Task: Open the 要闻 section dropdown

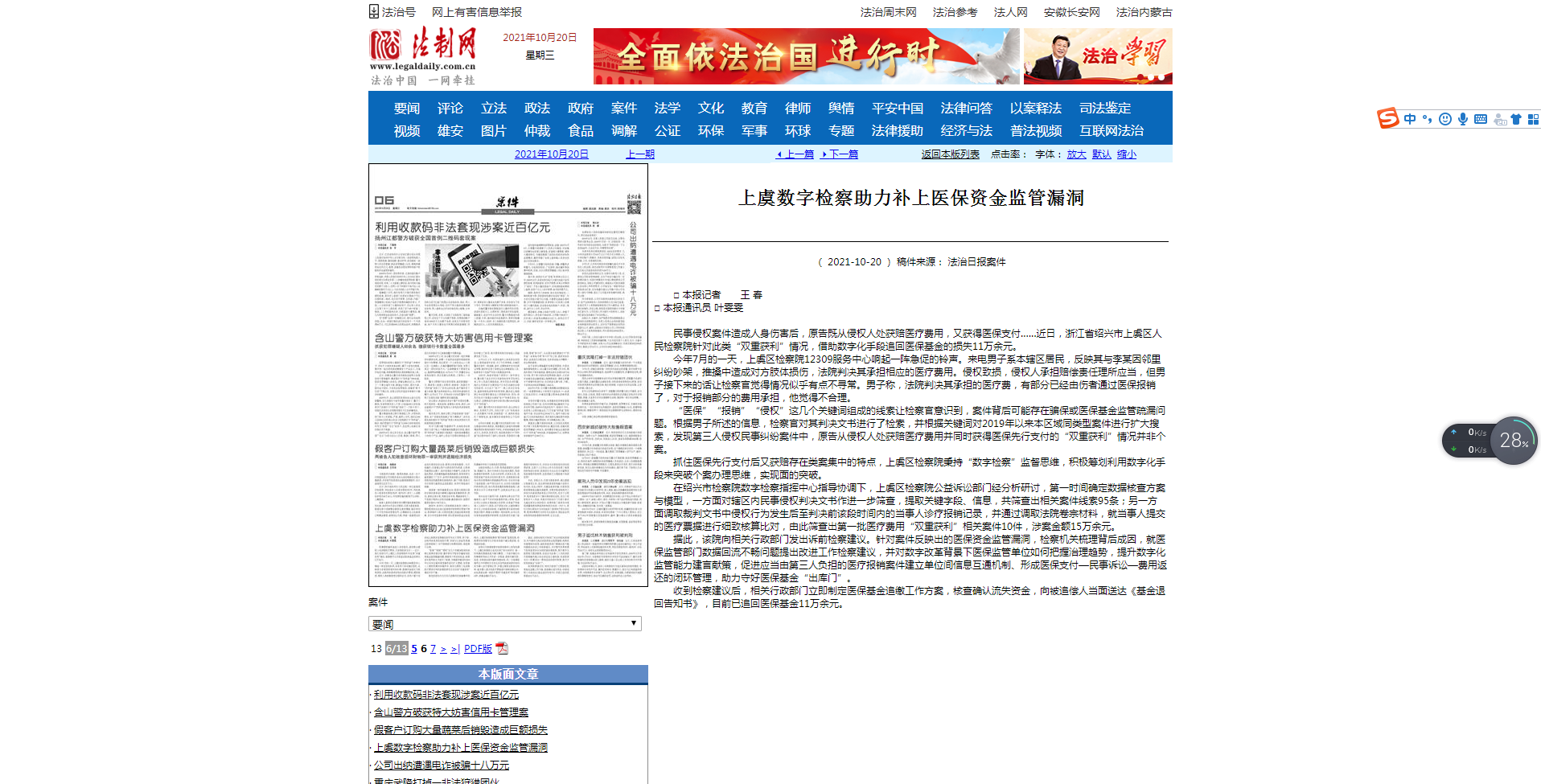Action: (x=505, y=624)
